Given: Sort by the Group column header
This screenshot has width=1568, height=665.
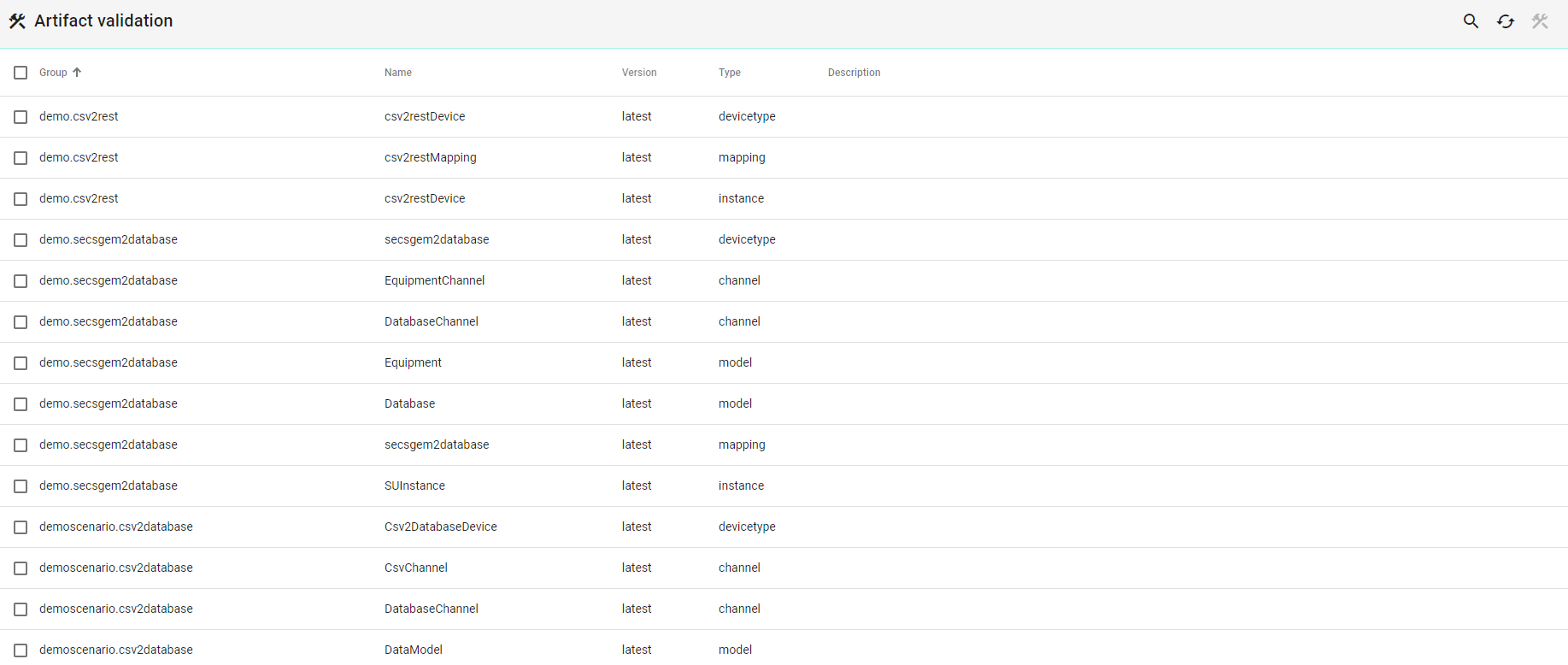Looking at the screenshot, I should click(x=53, y=73).
